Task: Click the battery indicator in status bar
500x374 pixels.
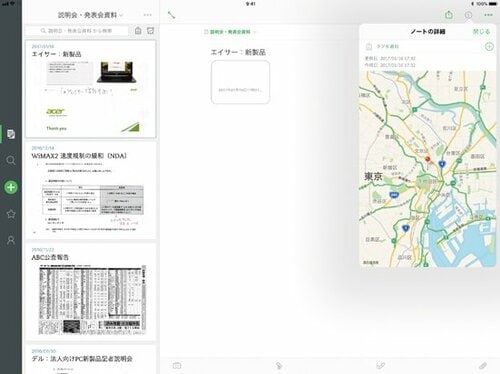Action: point(493,4)
